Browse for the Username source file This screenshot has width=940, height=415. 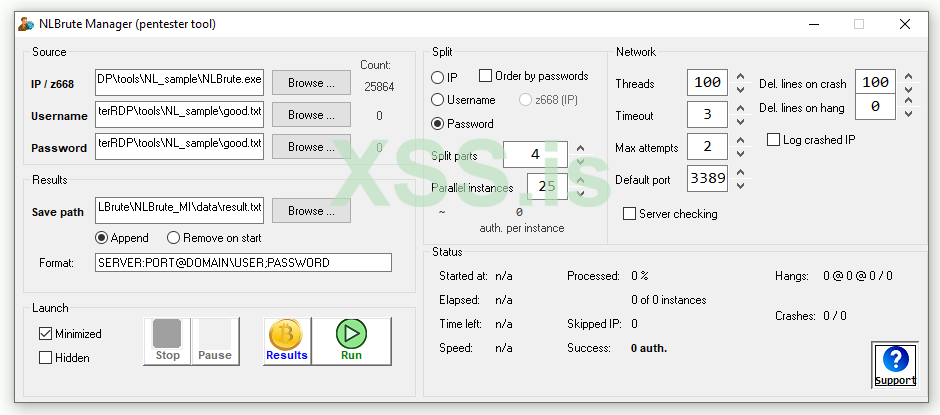click(x=311, y=115)
